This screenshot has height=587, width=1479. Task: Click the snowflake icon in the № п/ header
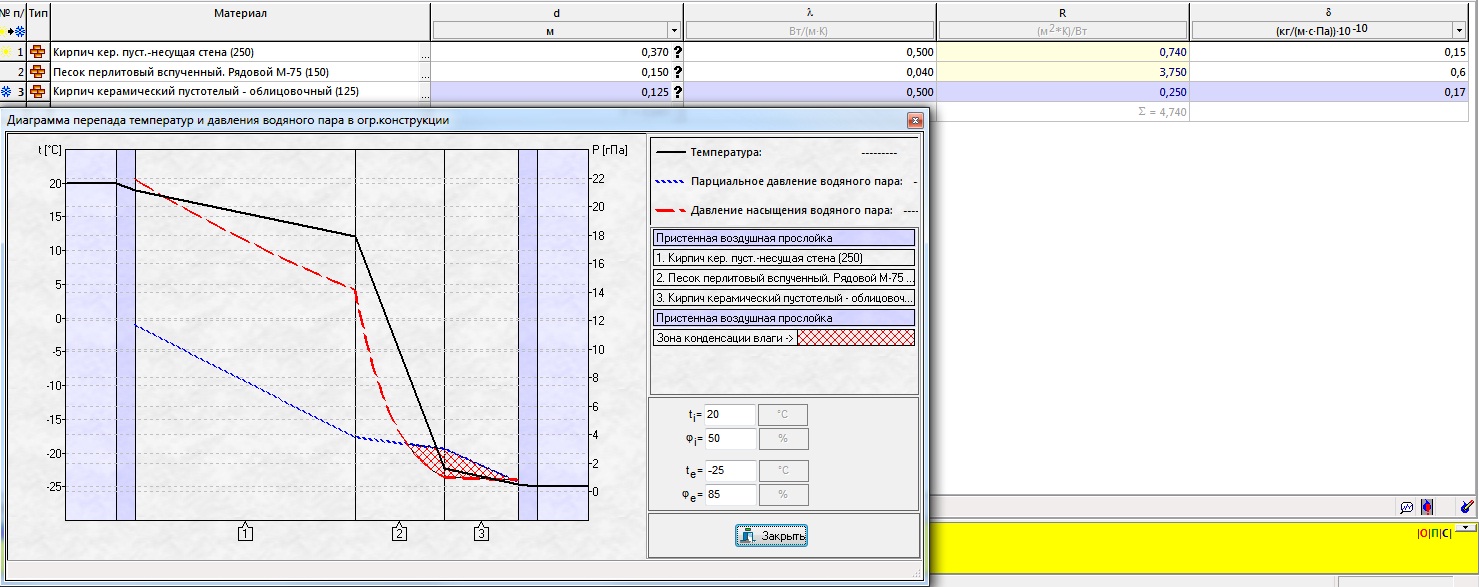(20, 30)
